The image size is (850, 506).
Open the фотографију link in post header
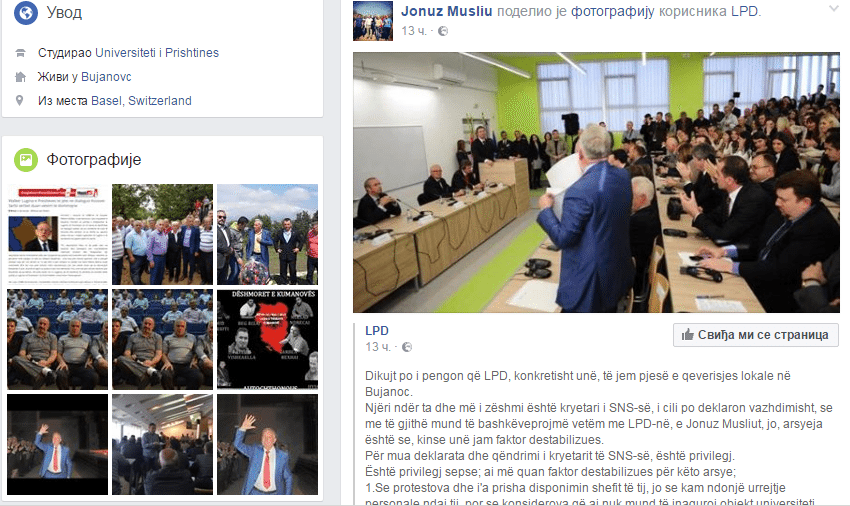pos(613,11)
